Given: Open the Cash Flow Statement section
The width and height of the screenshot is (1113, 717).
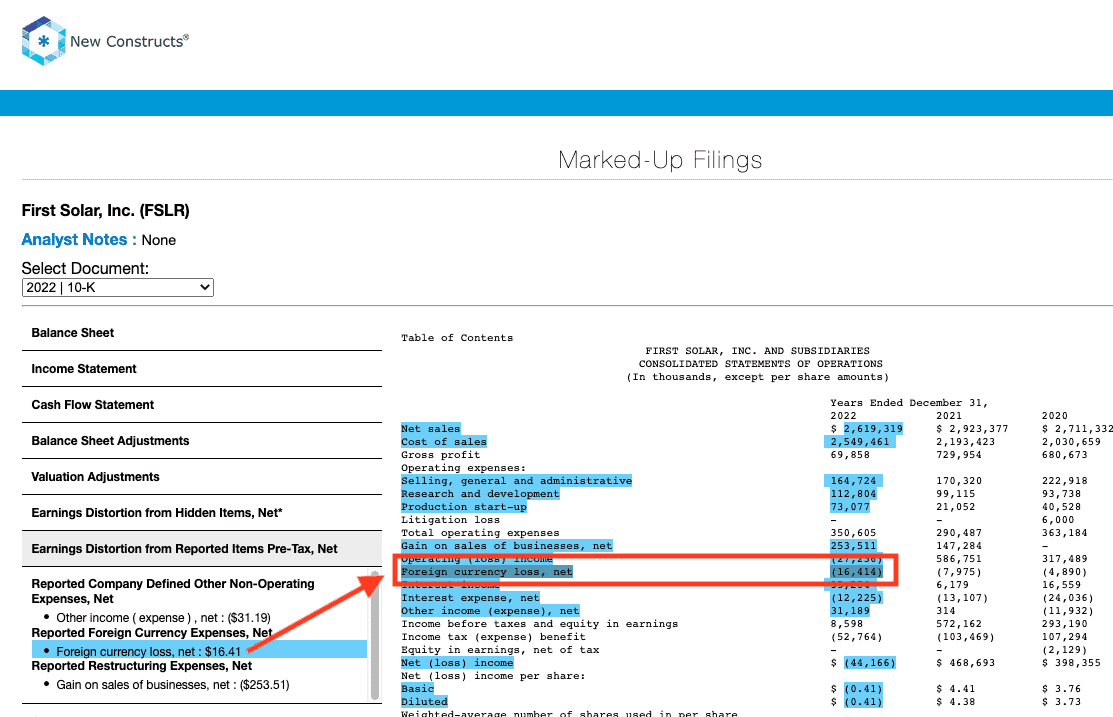Looking at the screenshot, I should 202,405.
